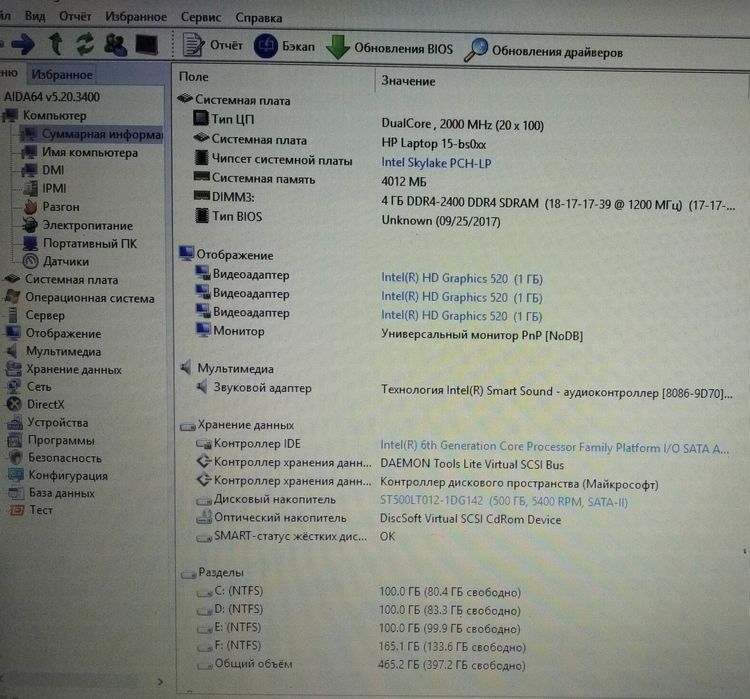Select Операционная система tree item
The height and width of the screenshot is (699, 750).
tap(79, 298)
